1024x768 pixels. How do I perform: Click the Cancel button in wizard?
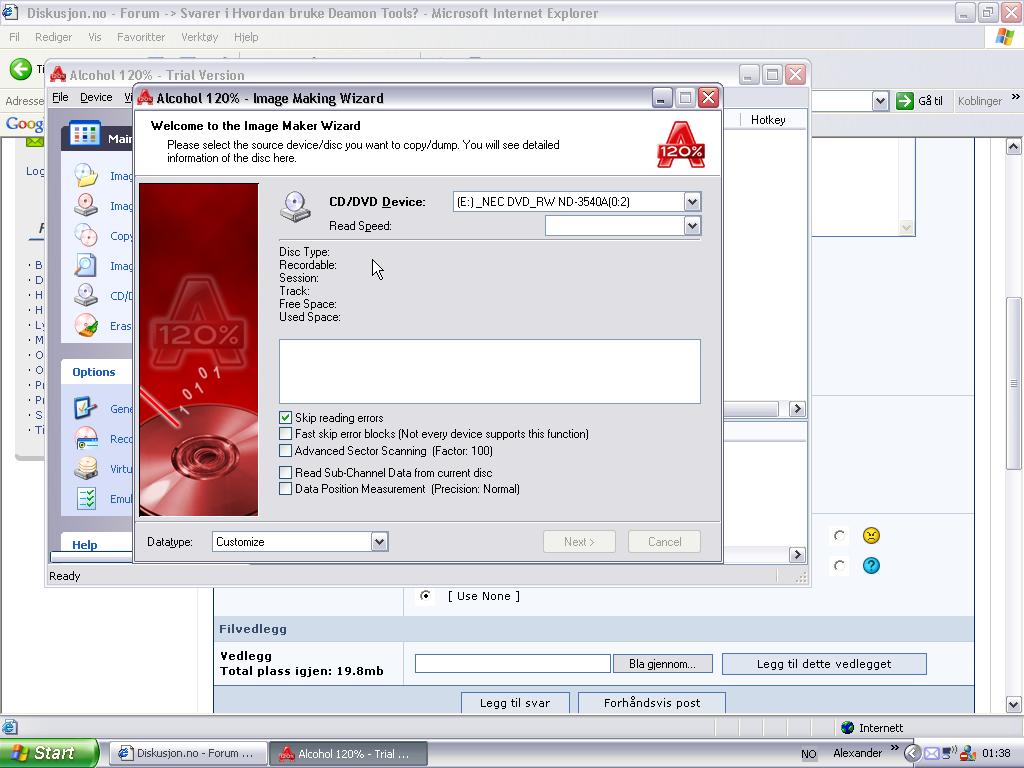pyautogui.click(x=664, y=541)
